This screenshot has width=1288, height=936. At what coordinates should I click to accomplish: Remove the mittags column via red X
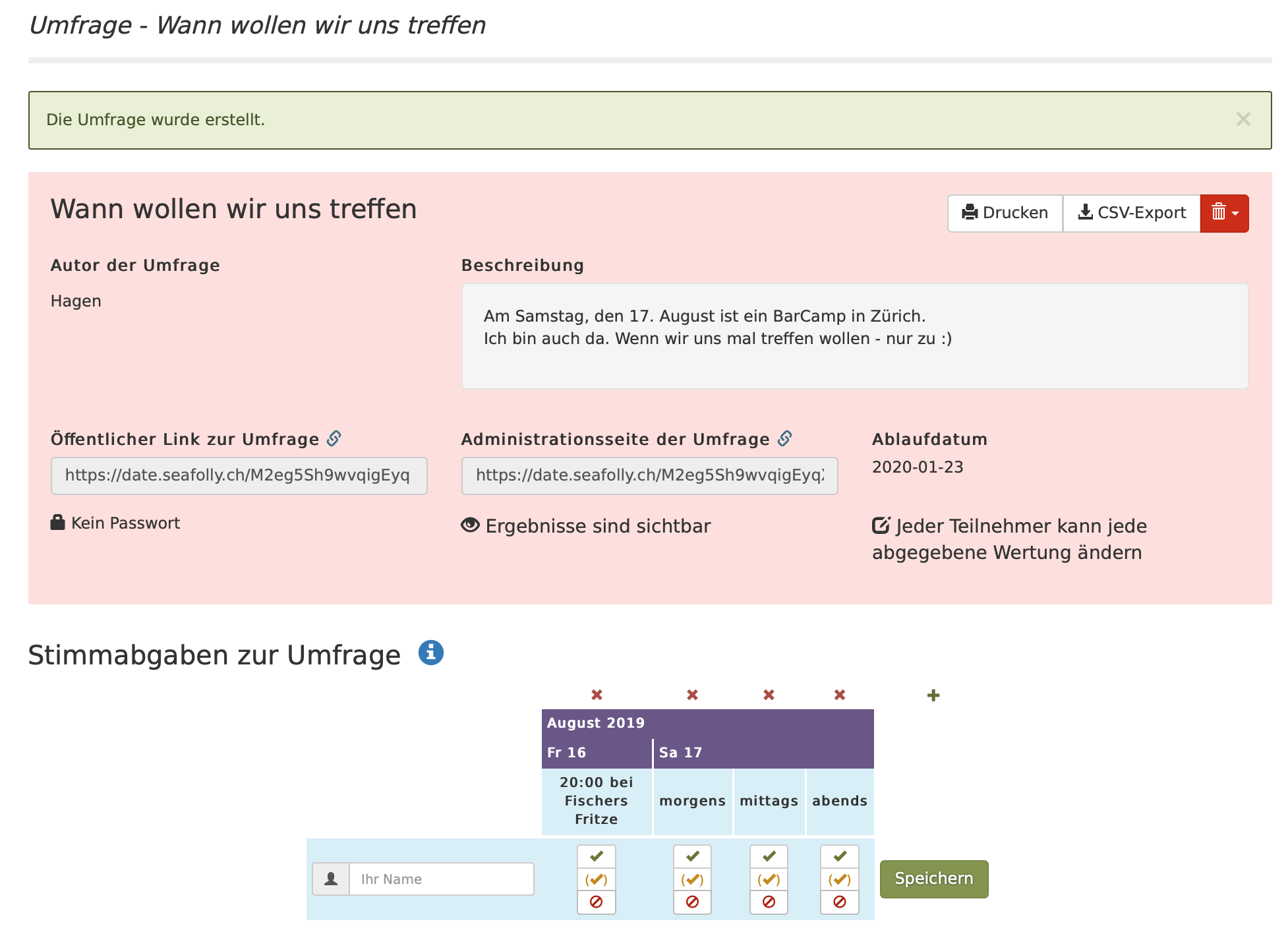coord(768,694)
